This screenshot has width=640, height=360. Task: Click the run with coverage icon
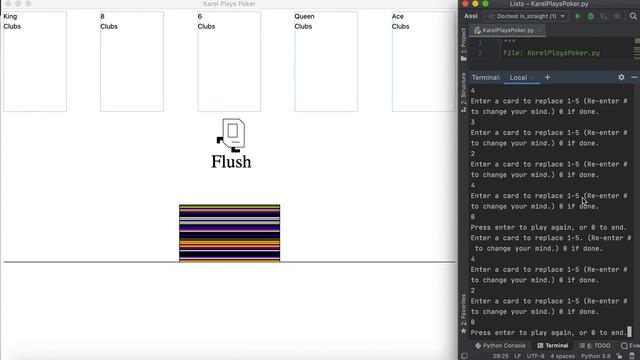(x=604, y=16)
